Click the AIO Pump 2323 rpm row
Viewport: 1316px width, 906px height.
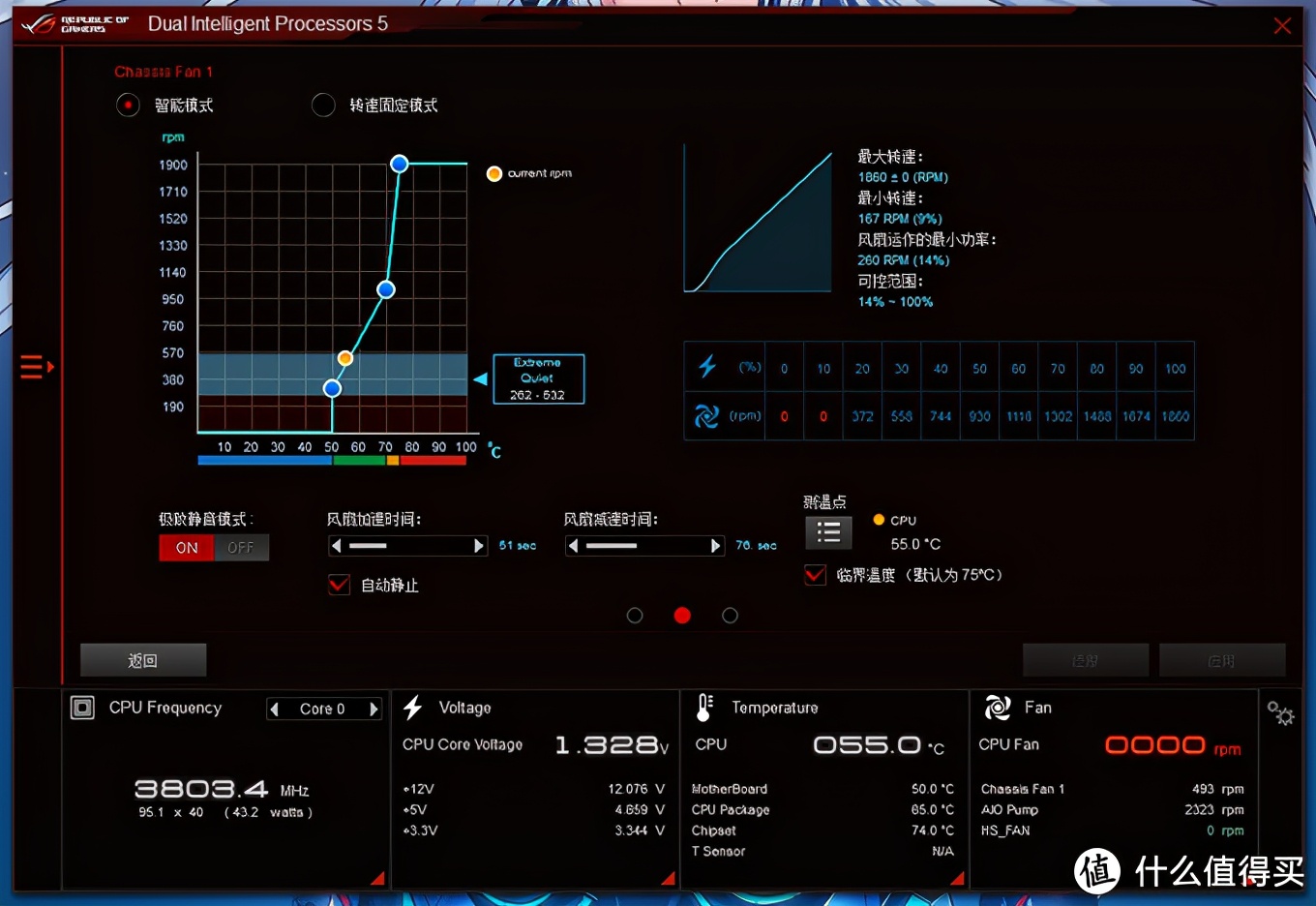pyautogui.click(x=1113, y=809)
